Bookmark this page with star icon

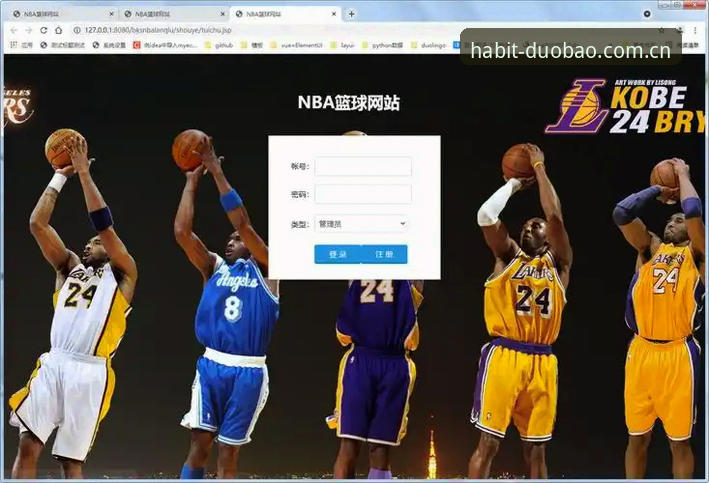coord(662,30)
